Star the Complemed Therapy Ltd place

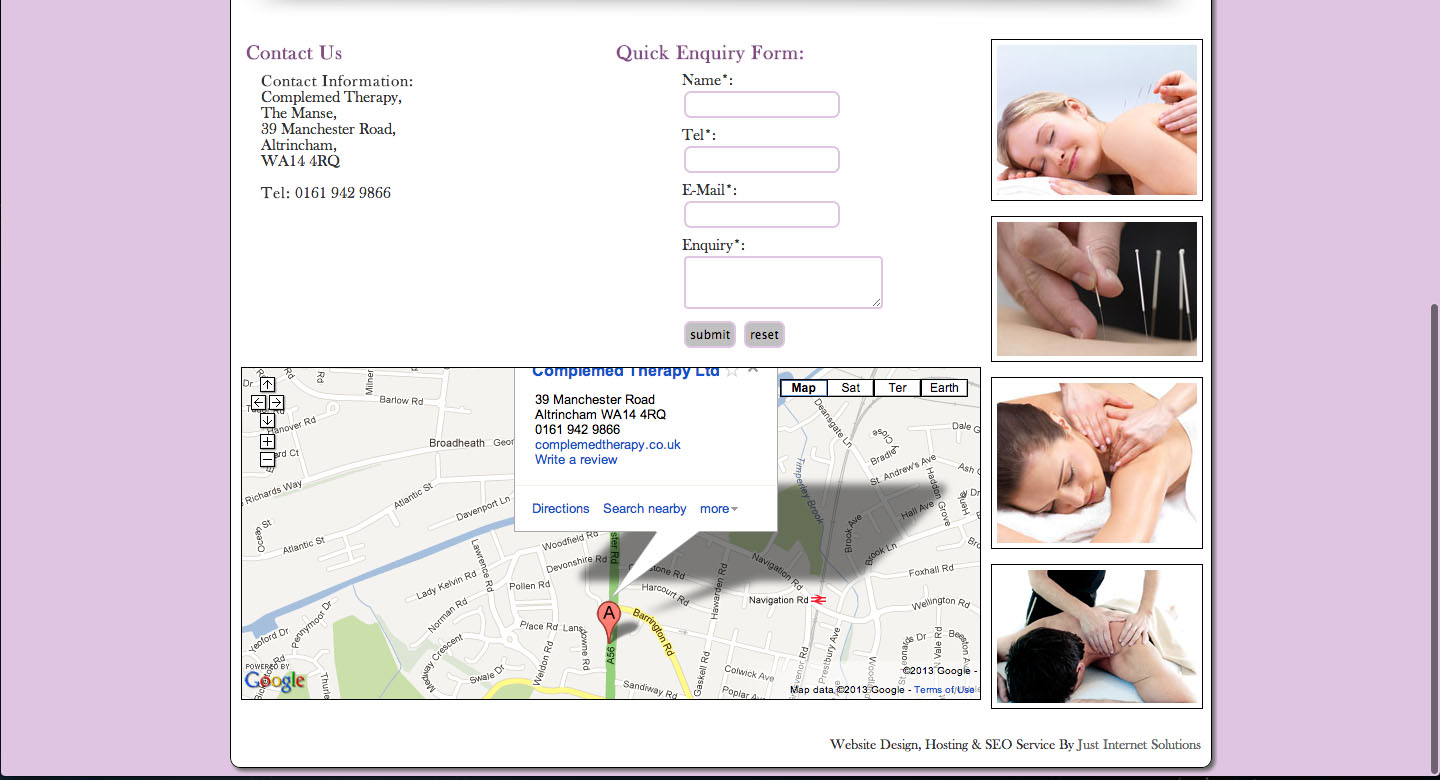tap(732, 372)
